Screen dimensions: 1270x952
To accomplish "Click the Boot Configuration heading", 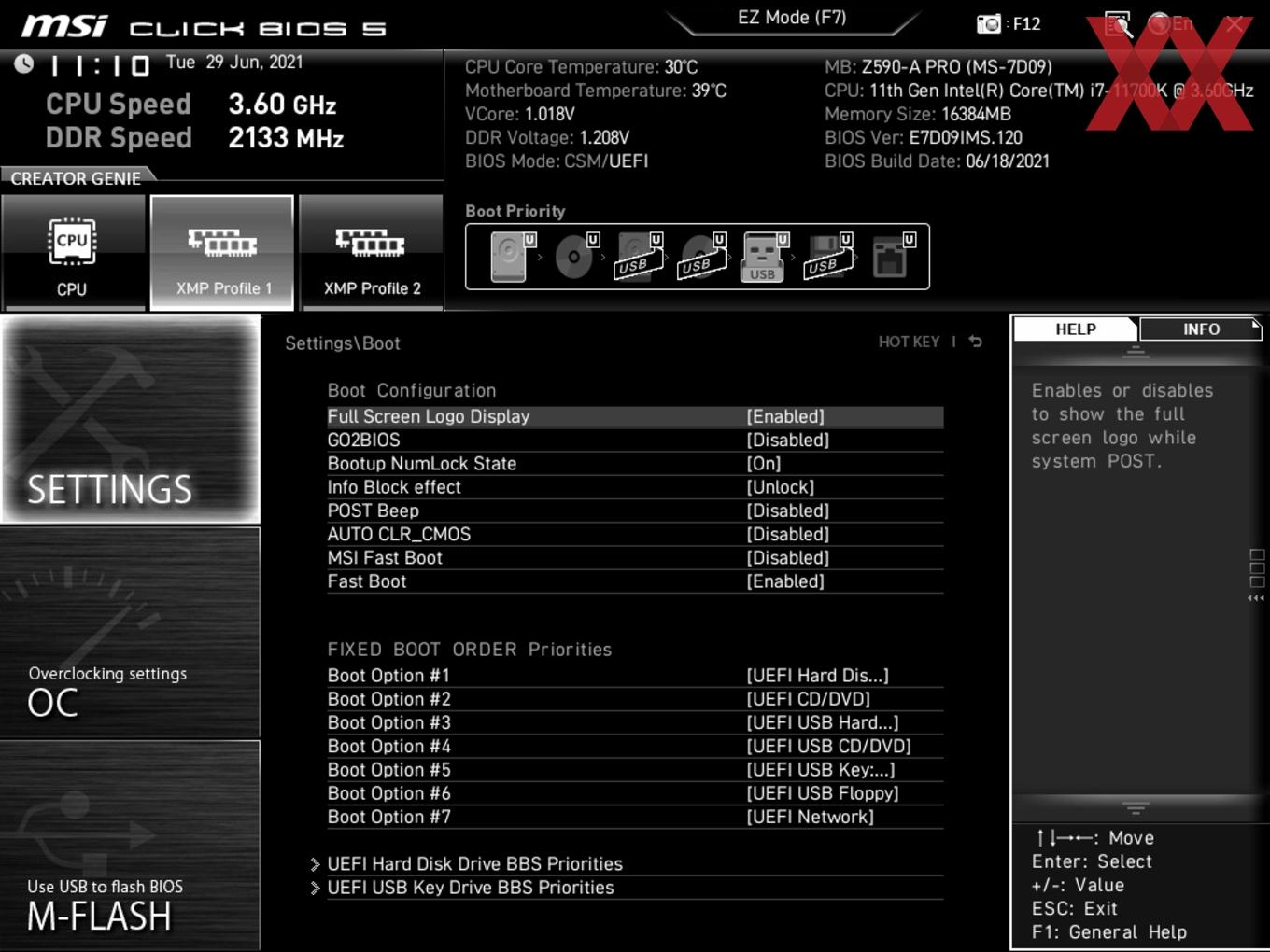I will click(x=412, y=390).
